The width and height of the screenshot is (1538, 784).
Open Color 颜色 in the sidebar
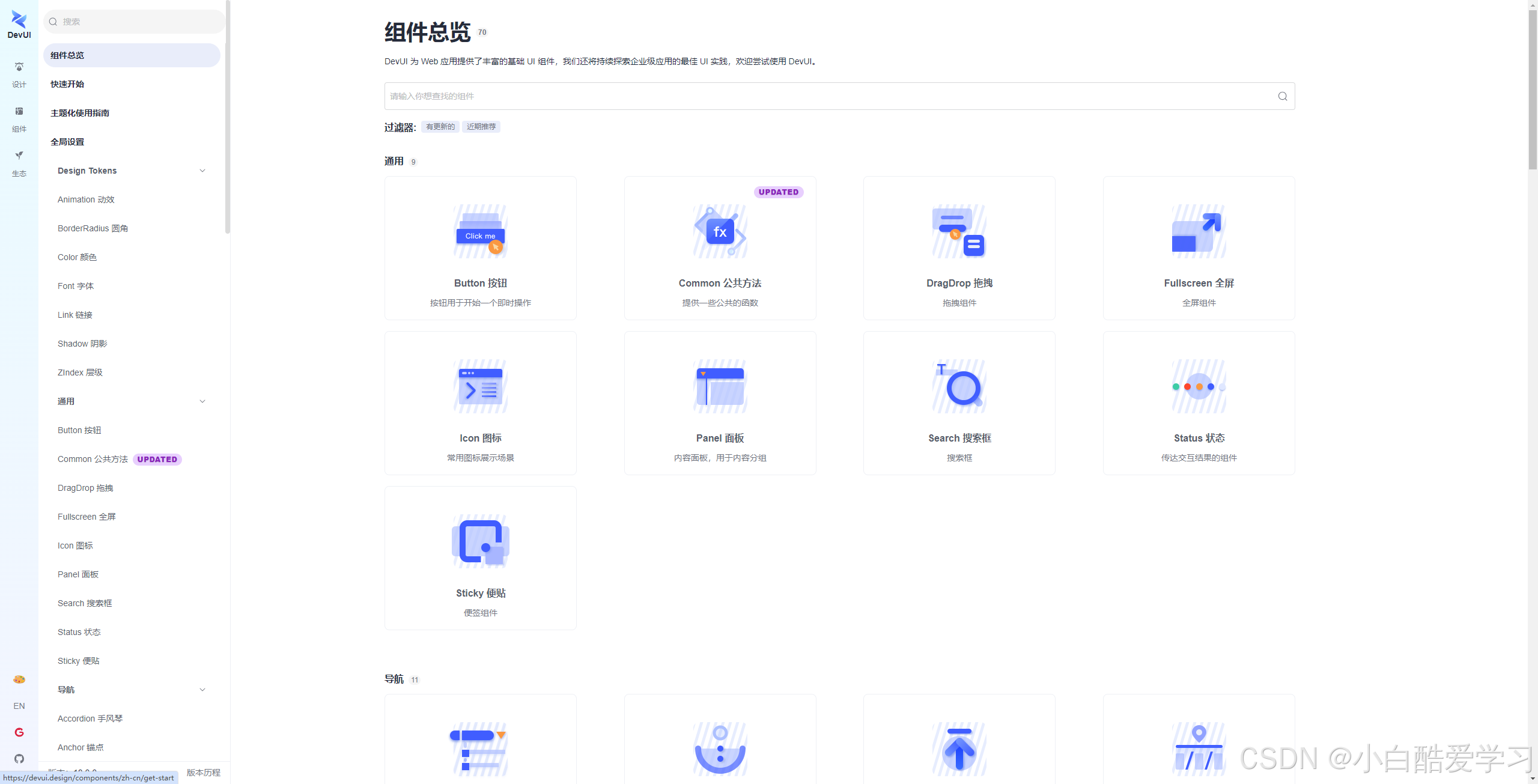(77, 257)
